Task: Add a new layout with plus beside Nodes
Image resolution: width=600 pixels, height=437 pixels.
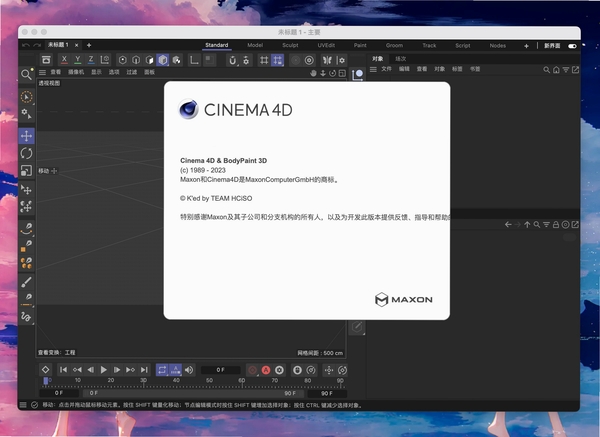Action: [526, 46]
